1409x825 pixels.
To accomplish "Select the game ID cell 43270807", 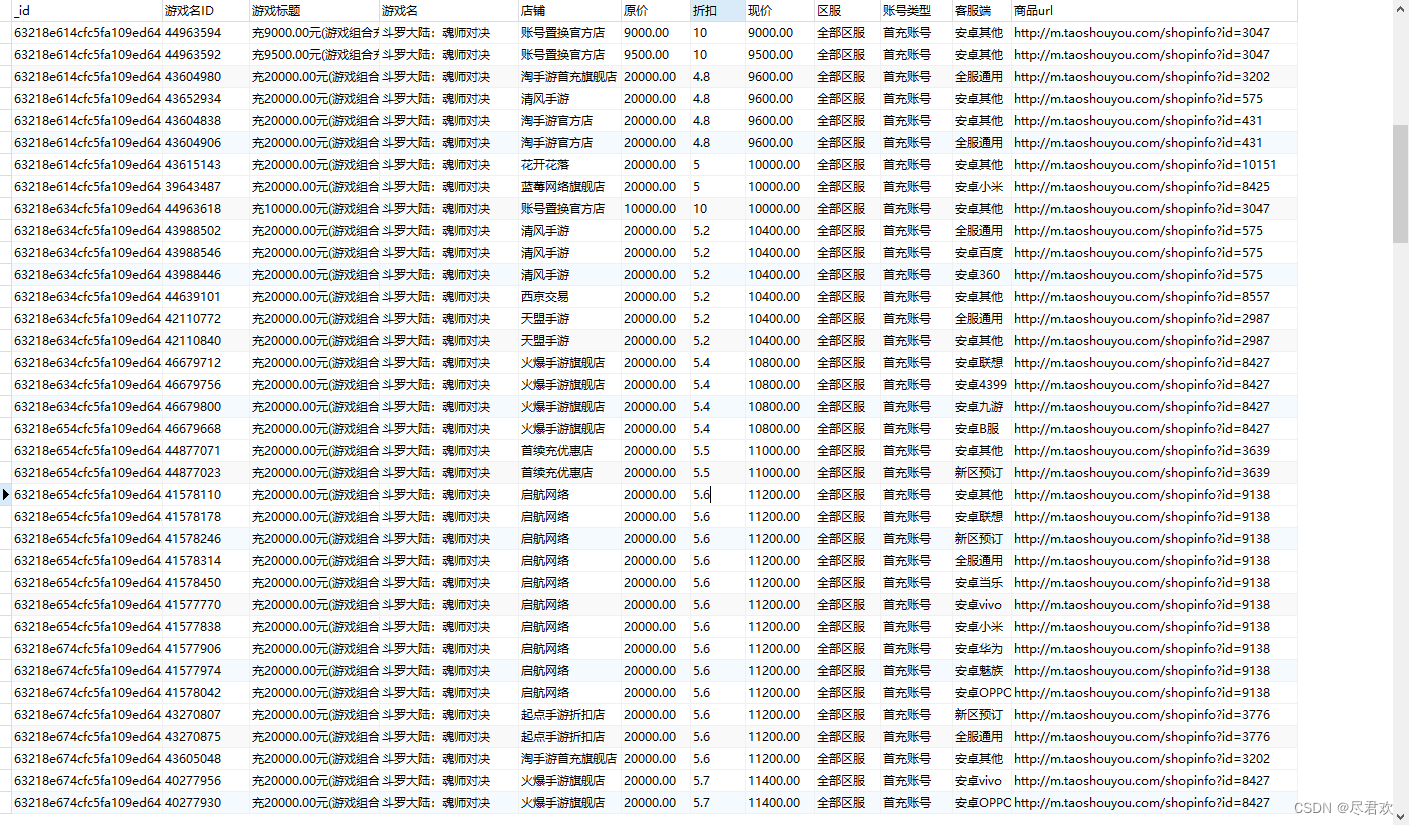I will point(205,715).
